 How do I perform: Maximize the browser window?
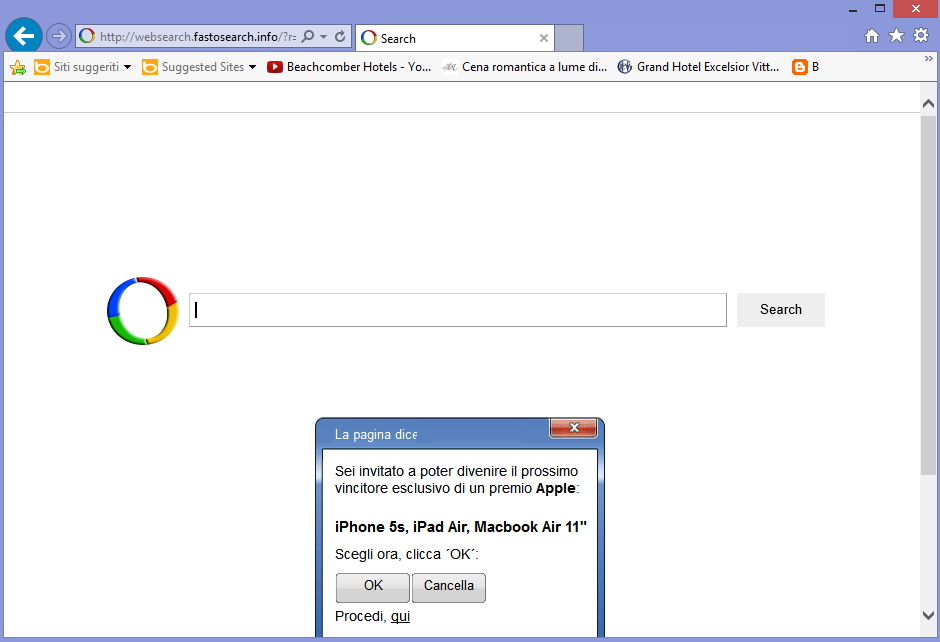(x=879, y=8)
